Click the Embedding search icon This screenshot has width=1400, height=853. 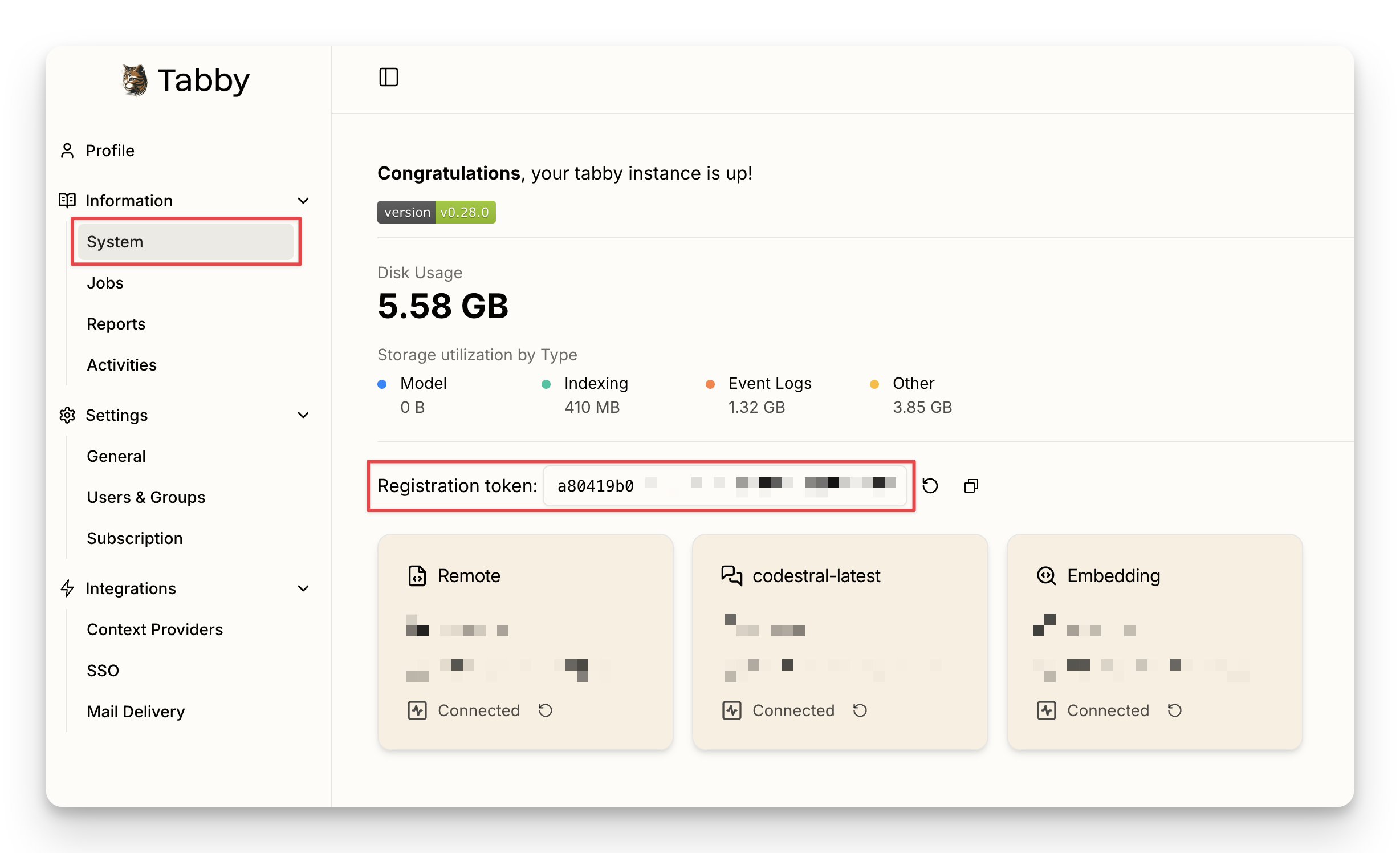[1047, 576]
